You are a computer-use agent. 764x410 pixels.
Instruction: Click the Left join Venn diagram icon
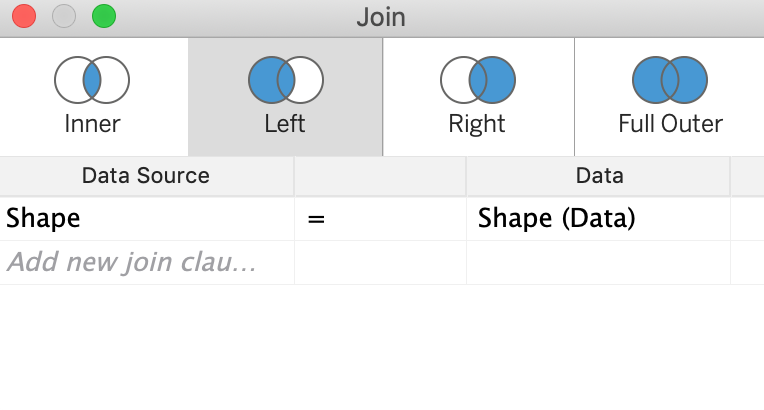(286, 80)
